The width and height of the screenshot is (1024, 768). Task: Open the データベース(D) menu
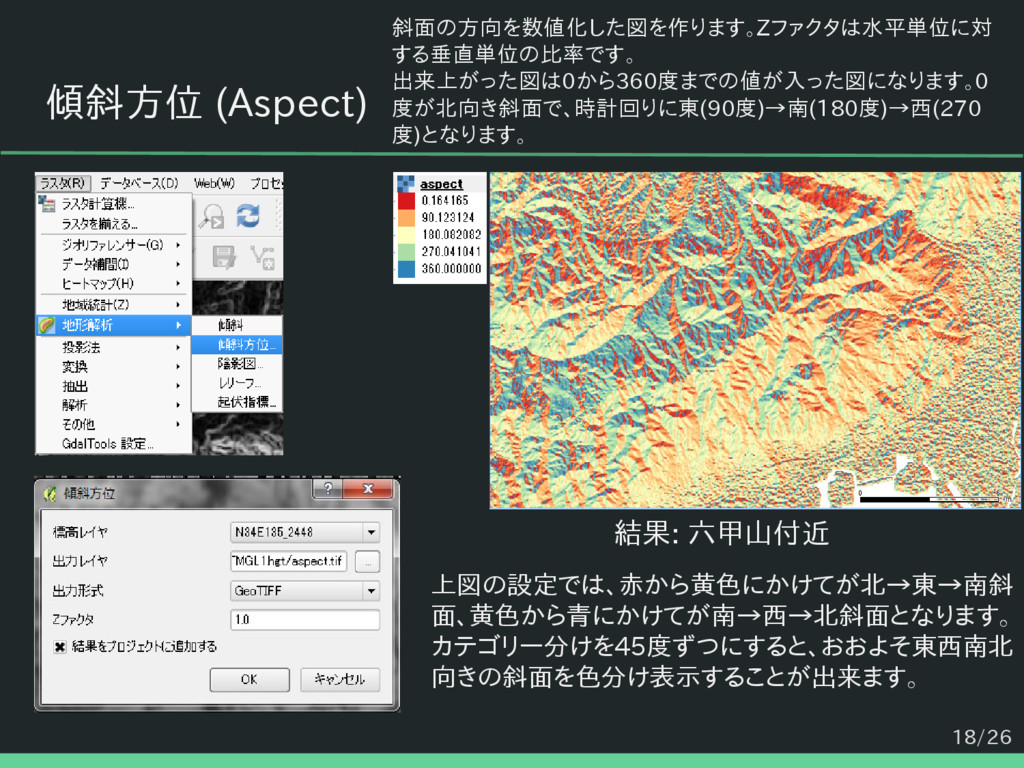[x=139, y=184]
